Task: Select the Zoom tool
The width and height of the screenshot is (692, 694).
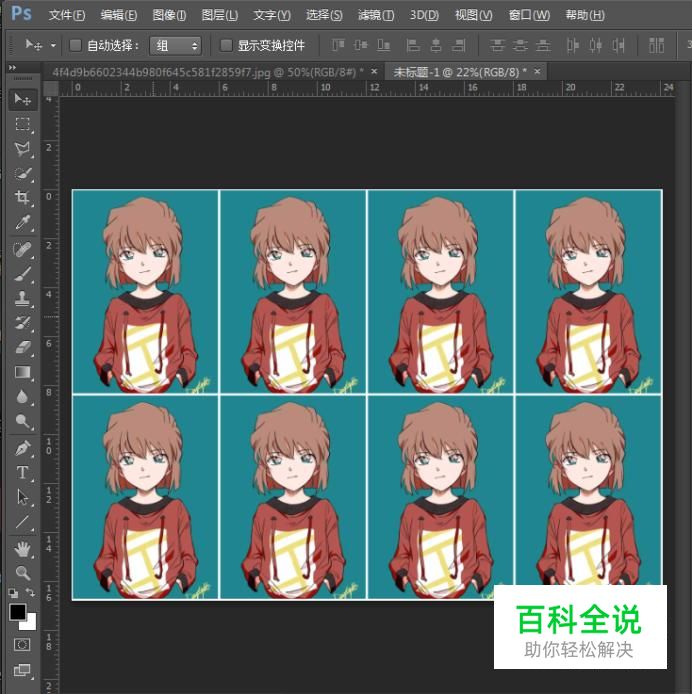Action: (22, 573)
